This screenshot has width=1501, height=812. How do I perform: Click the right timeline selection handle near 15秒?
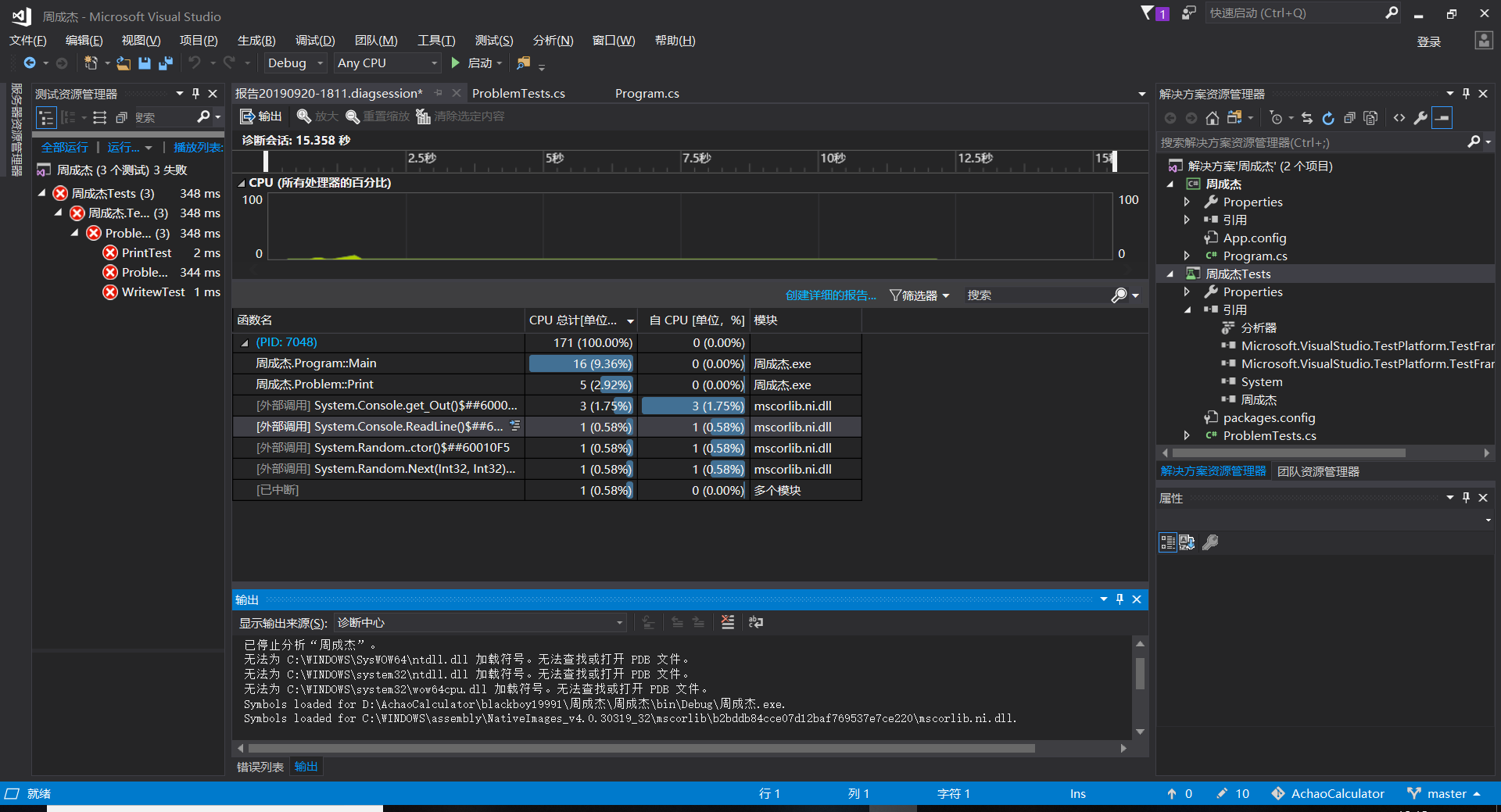pyautogui.click(x=1114, y=160)
